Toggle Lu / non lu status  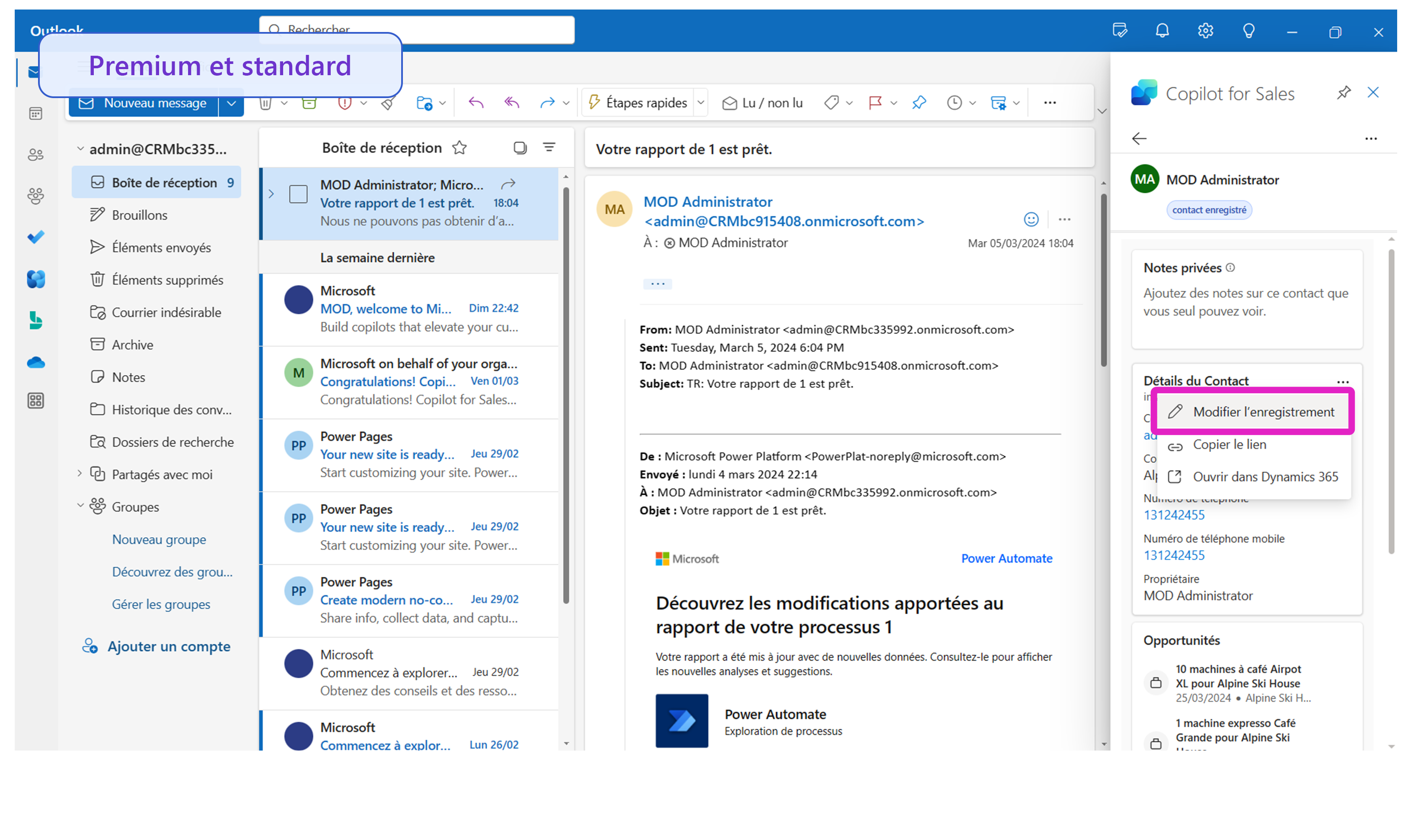coord(762,102)
